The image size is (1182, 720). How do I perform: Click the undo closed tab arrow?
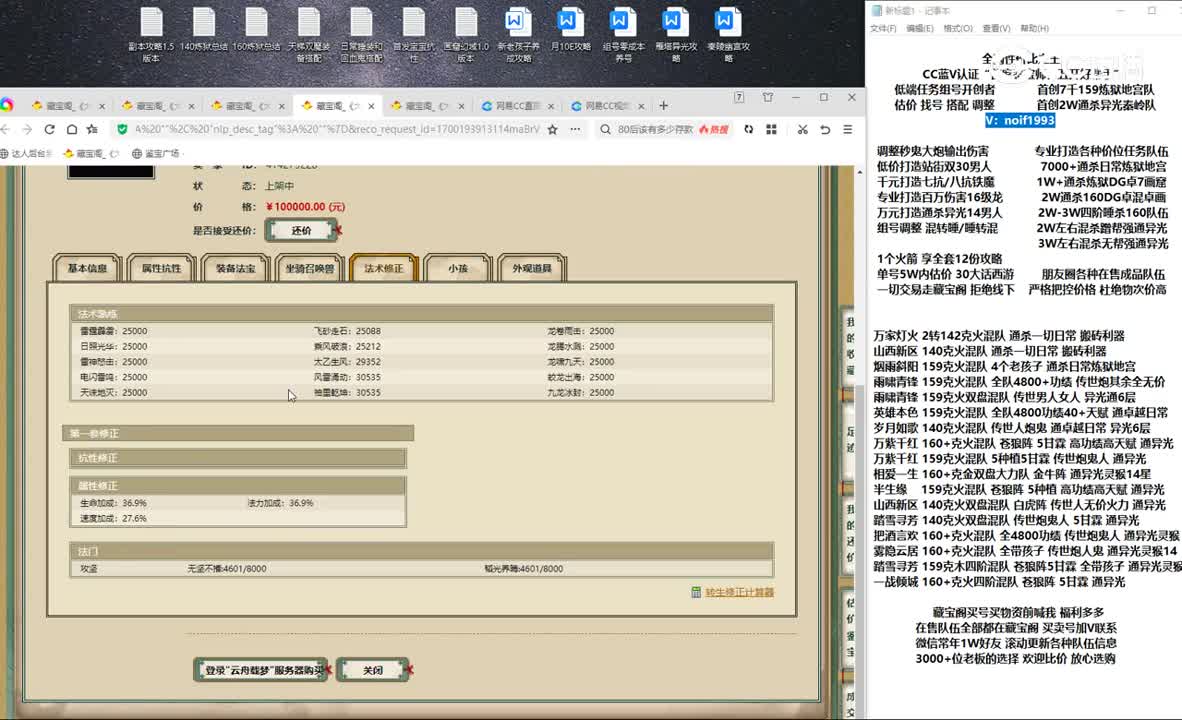(825, 130)
